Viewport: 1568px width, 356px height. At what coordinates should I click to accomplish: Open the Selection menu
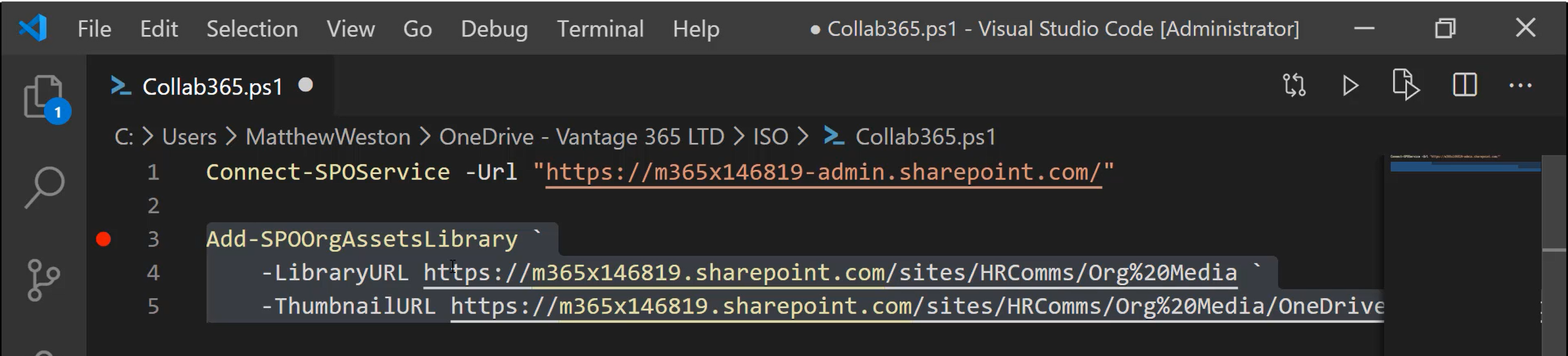point(252,29)
